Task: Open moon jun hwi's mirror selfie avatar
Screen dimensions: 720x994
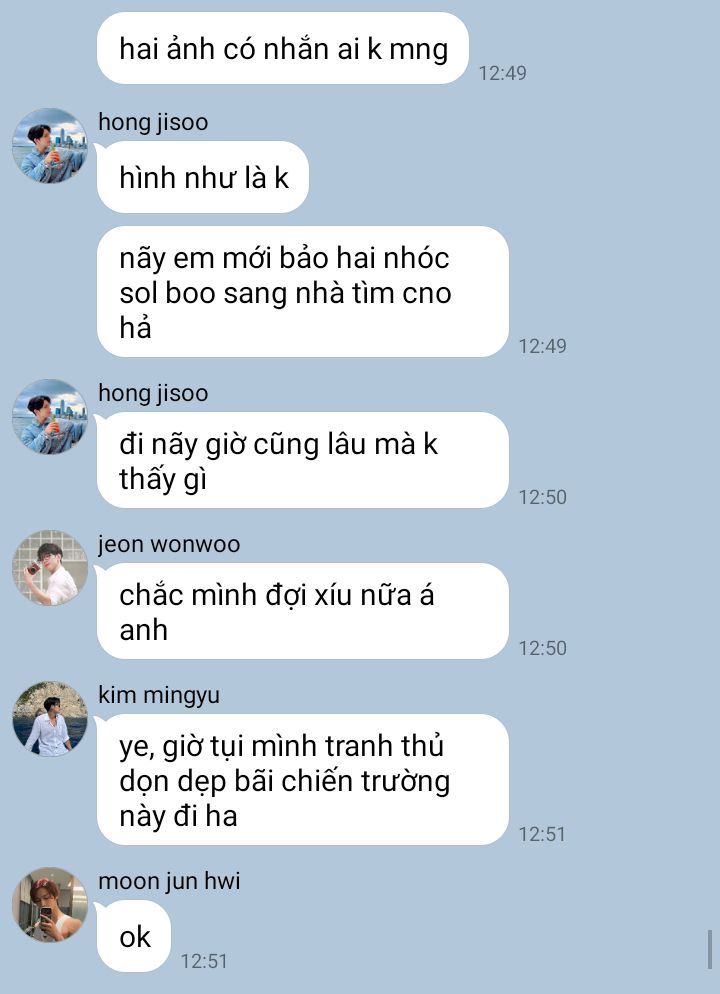Action: (49, 905)
